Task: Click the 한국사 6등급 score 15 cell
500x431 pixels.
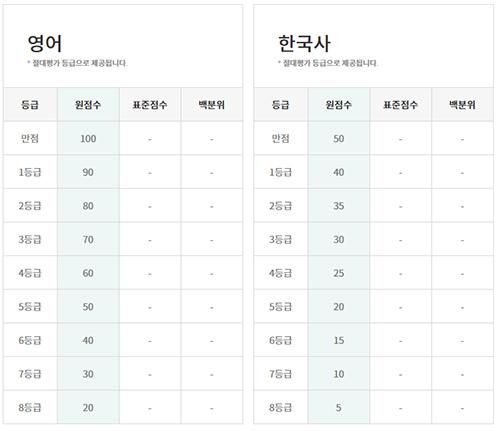Action: pos(339,340)
